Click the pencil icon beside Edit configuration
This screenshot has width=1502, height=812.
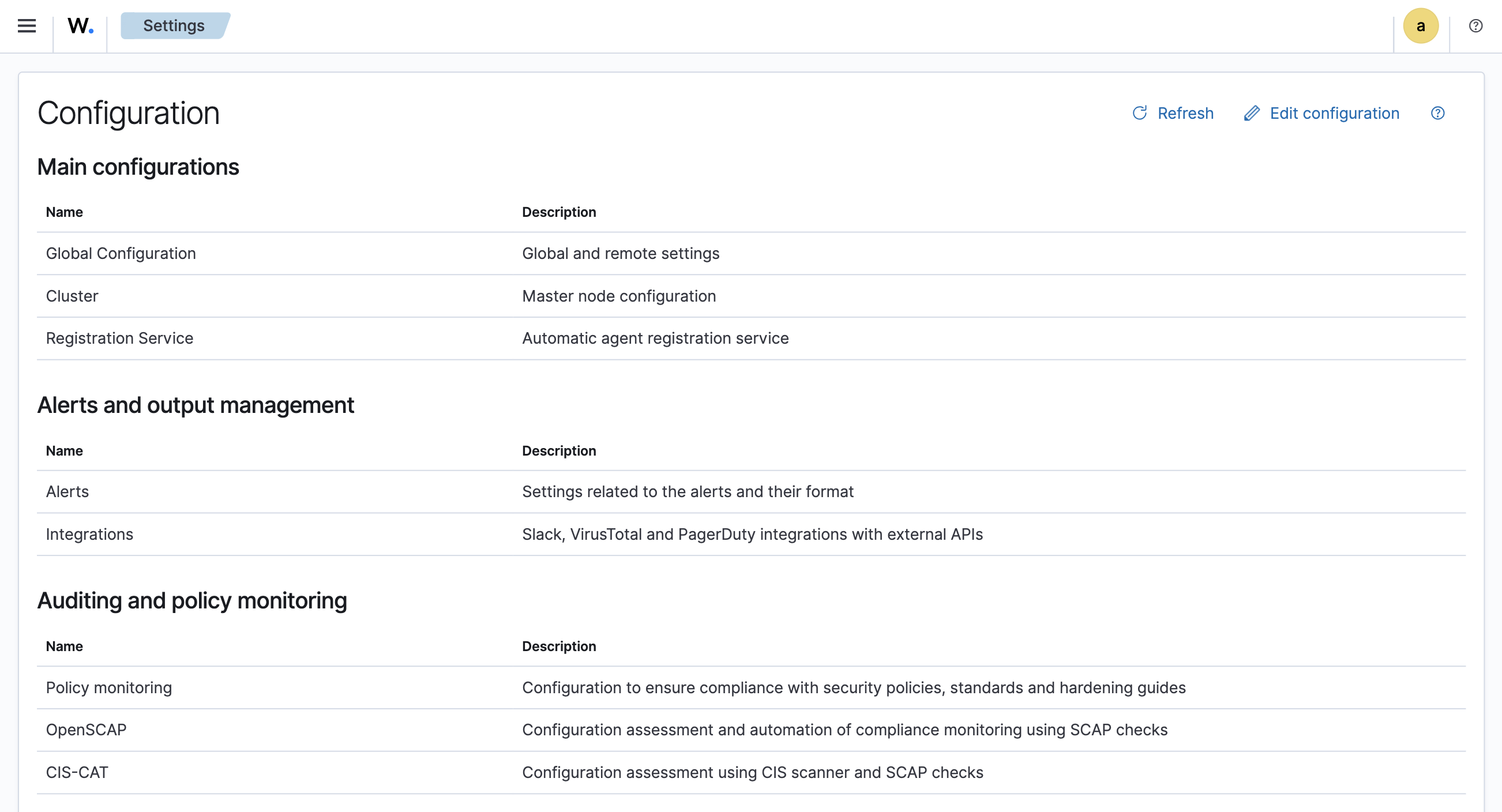(x=1252, y=112)
